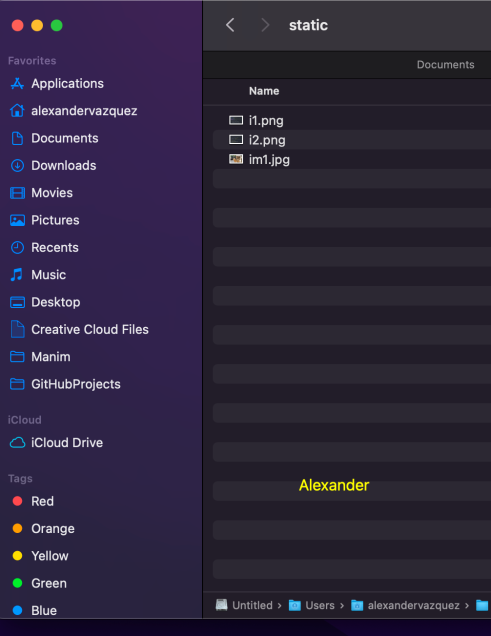The image size is (491, 636).
Task: Show Recents files
Action: point(44,247)
